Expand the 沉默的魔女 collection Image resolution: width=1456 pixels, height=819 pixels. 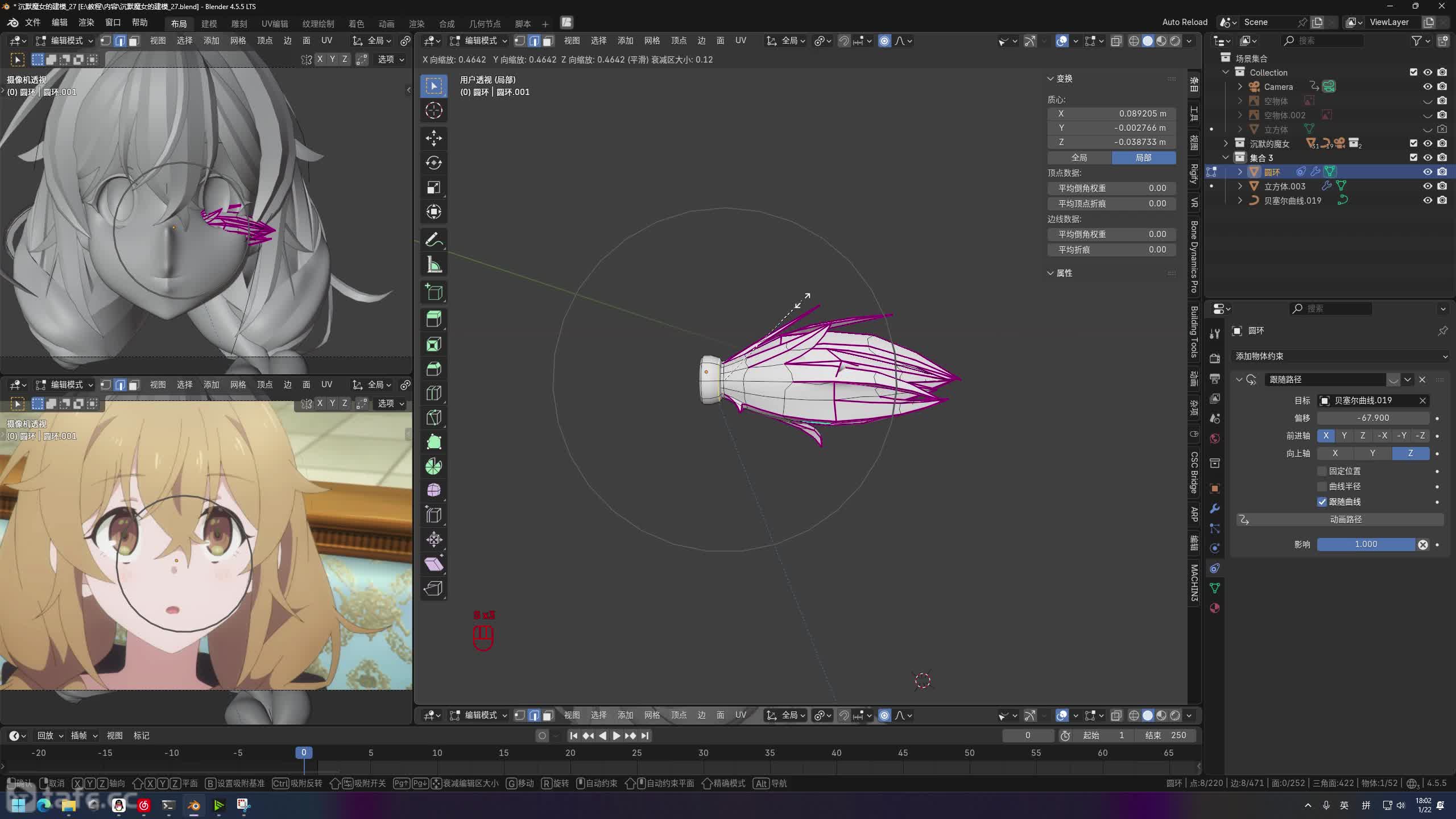(1226, 143)
